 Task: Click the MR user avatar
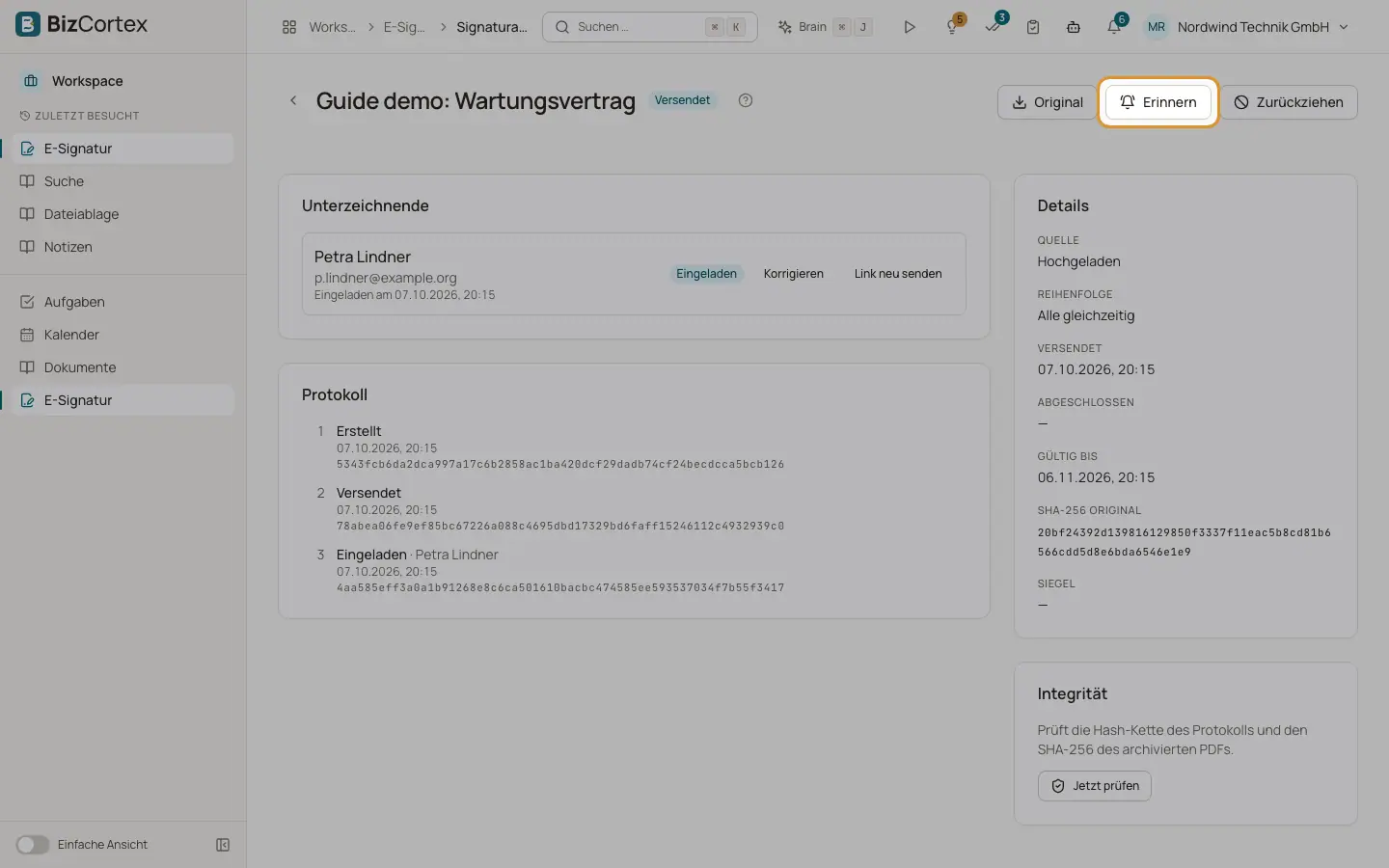point(1156,27)
